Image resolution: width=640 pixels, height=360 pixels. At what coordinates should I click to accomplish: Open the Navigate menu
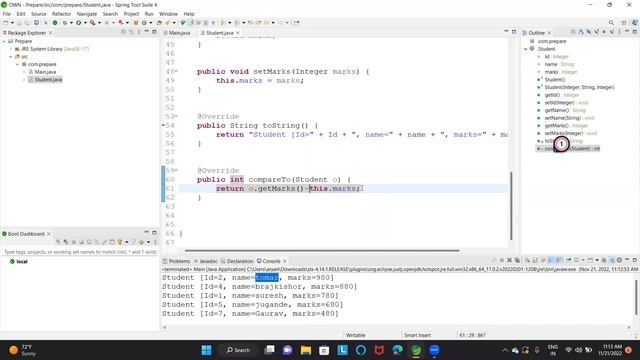pyautogui.click(x=87, y=14)
